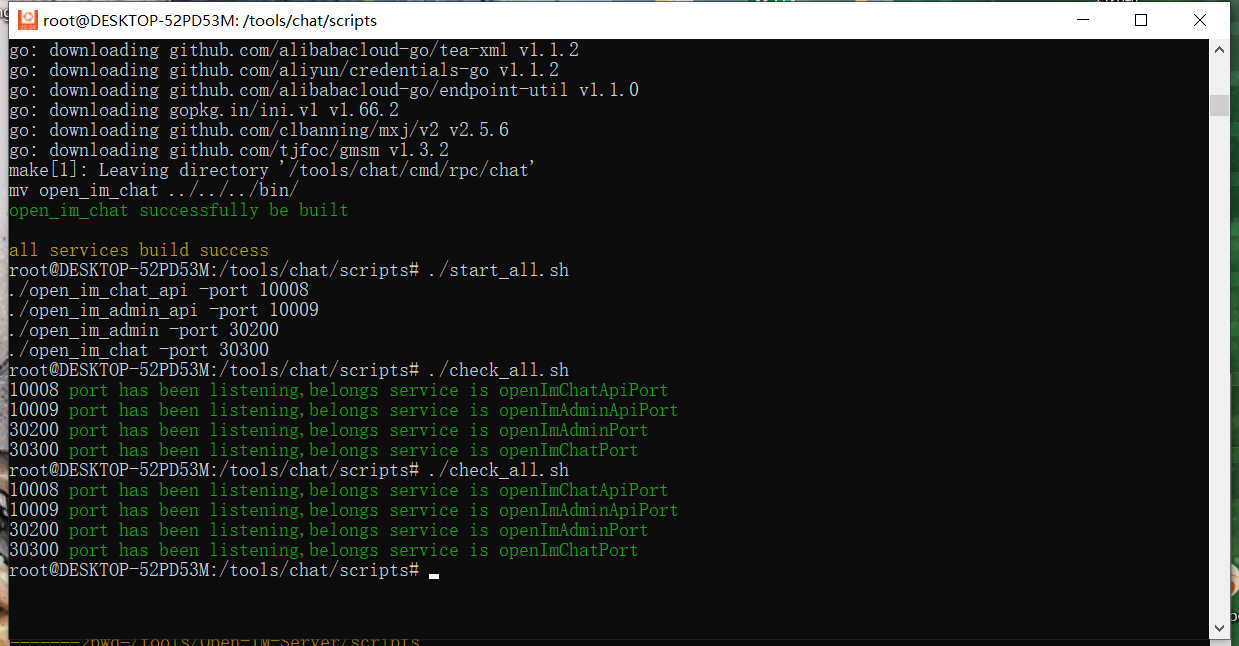Click the minimize window icon

pos(1081,20)
